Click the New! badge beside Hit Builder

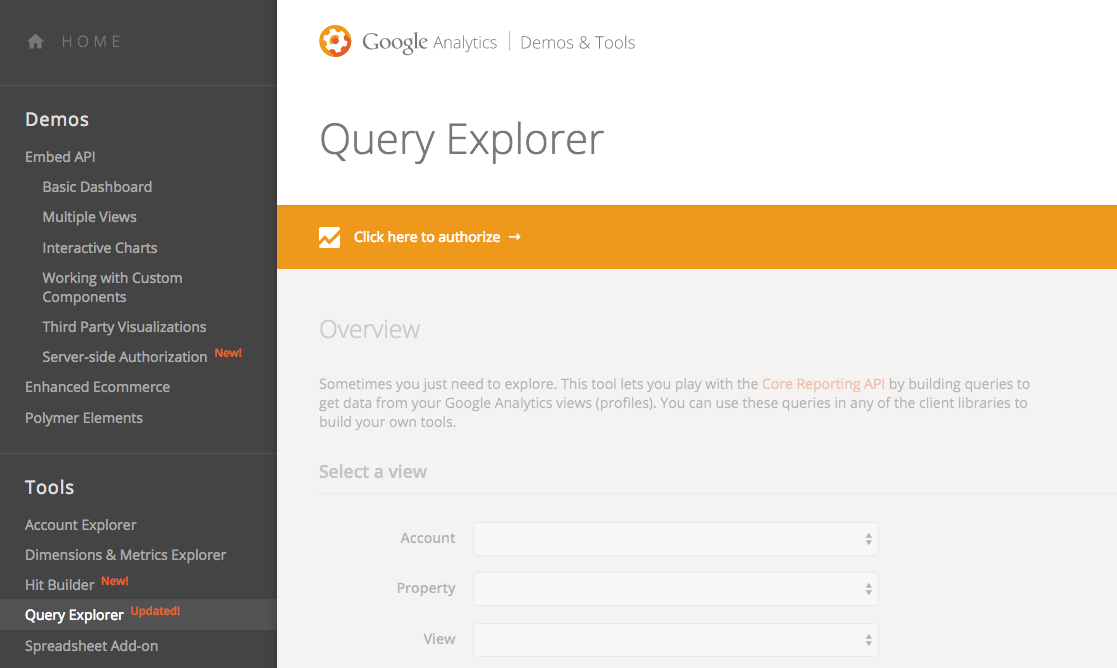click(115, 581)
